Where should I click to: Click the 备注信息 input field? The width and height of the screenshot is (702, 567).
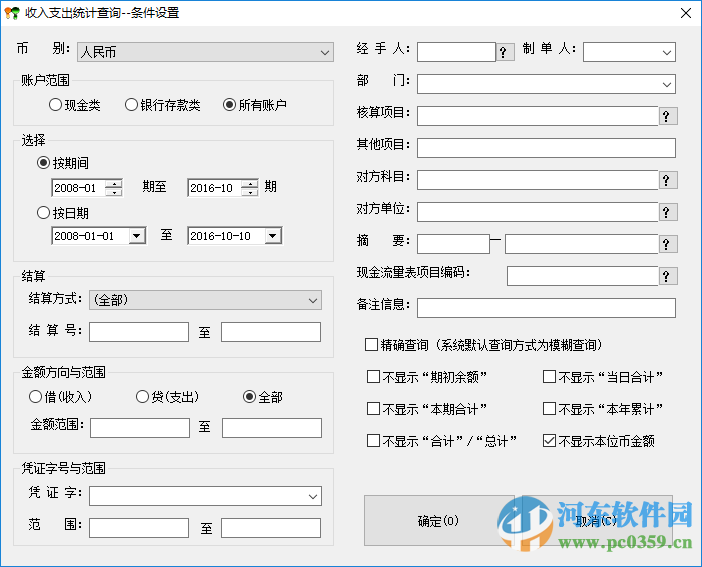546,308
